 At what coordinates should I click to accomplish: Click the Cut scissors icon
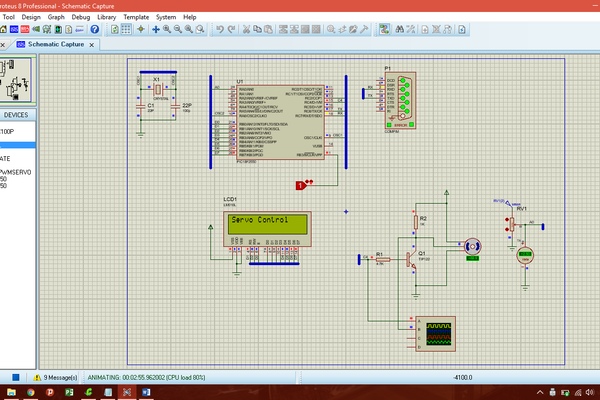pyautogui.click(x=246, y=30)
